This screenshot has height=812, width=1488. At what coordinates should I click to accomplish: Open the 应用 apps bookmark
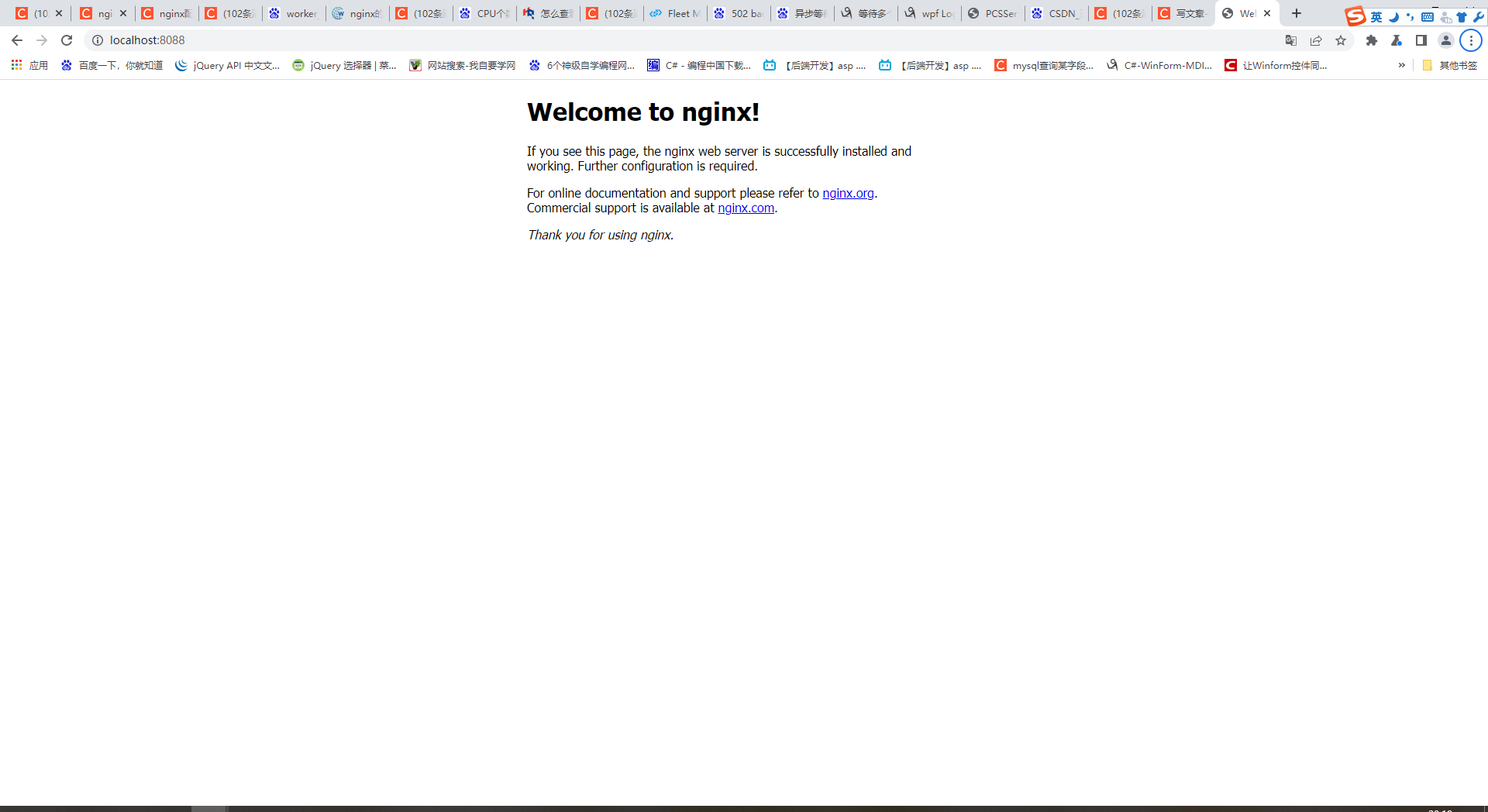click(x=30, y=65)
